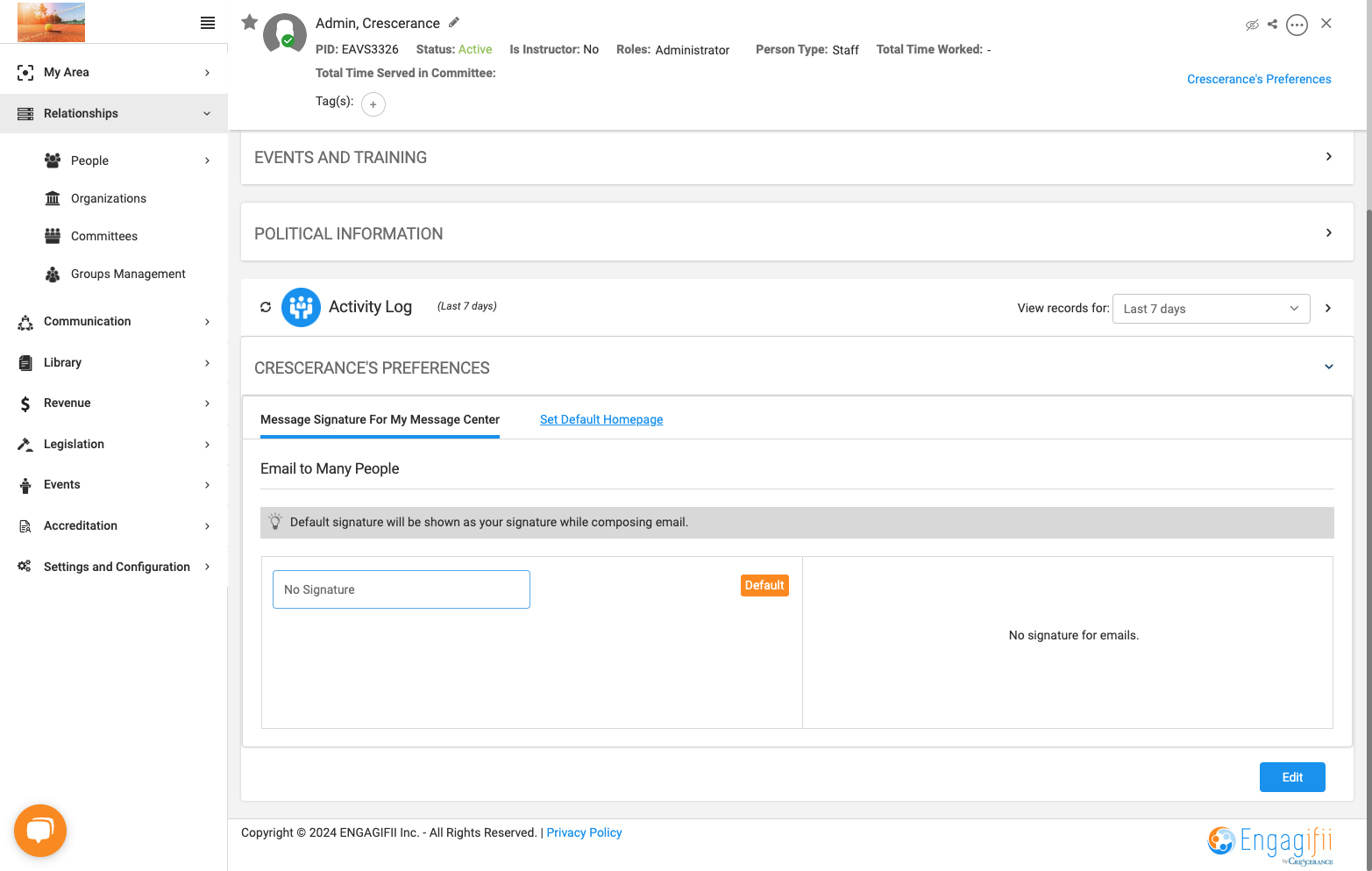The image size is (1372, 871).
Task: Close the profile panel
Action: (x=1326, y=24)
